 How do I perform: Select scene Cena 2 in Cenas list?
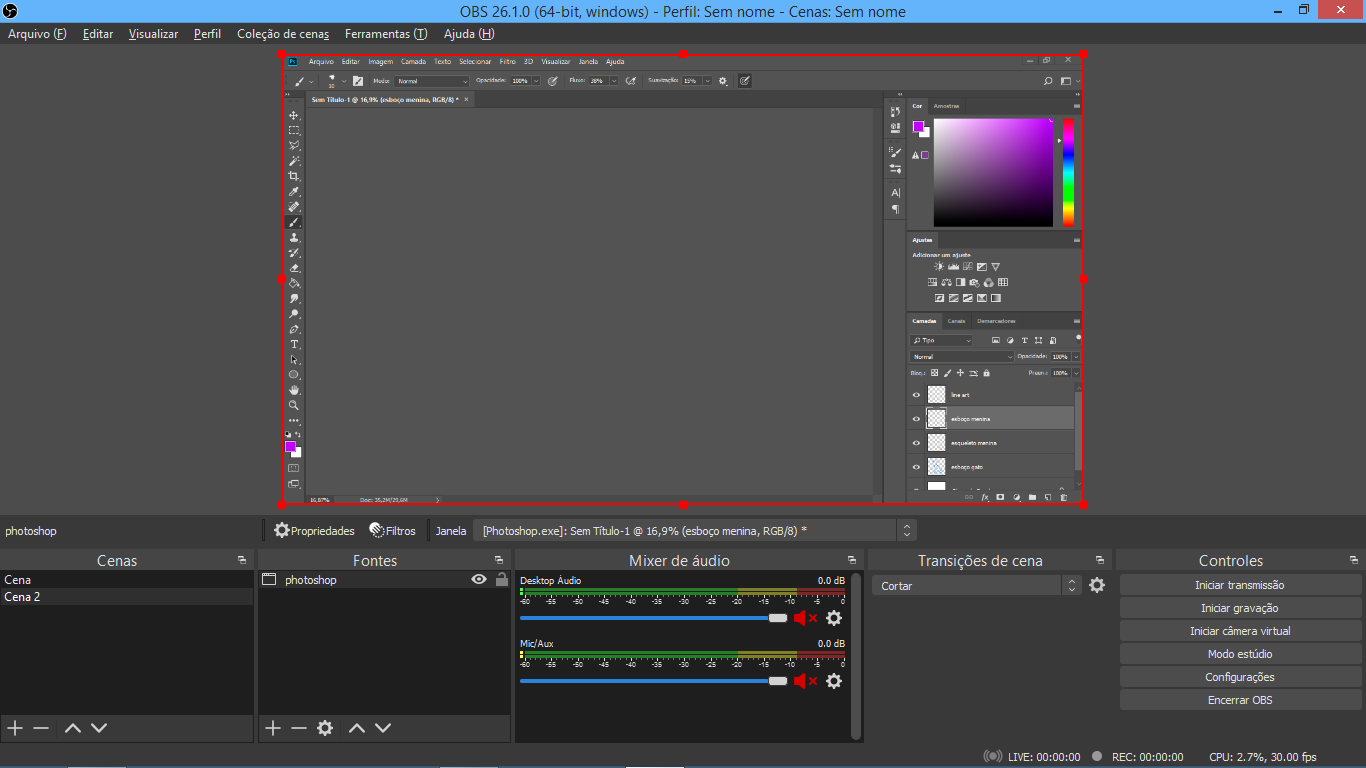pos(126,597)
